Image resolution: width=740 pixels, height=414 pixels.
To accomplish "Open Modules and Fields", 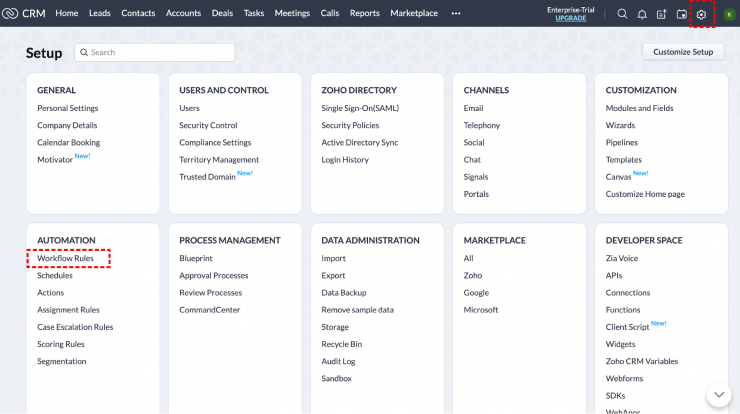I will pos(639,108).
